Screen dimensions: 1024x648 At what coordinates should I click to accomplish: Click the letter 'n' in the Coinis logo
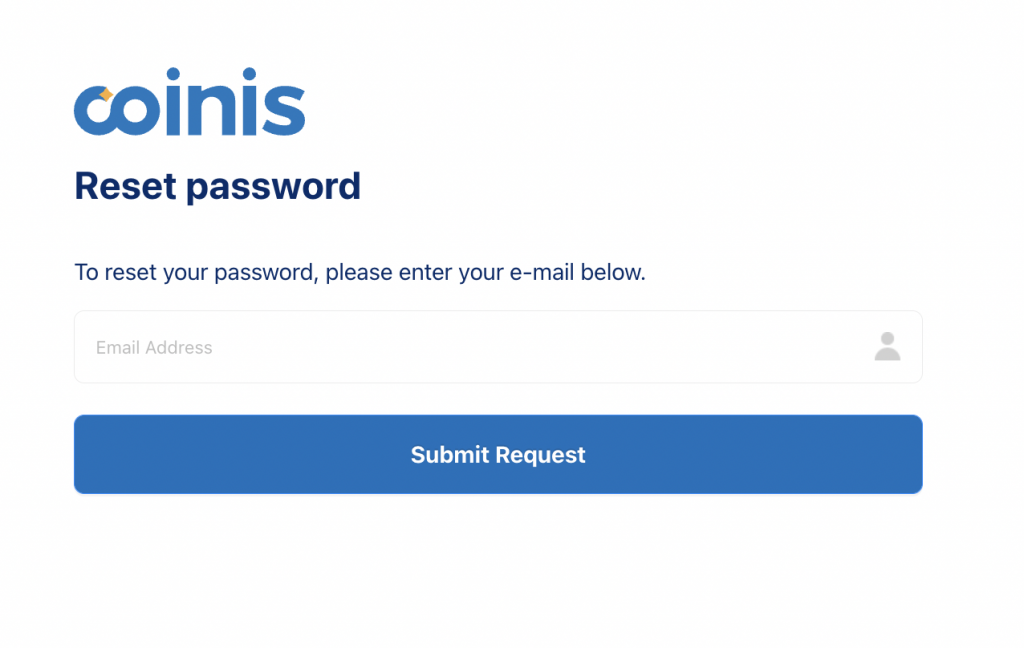click(212, 110)
